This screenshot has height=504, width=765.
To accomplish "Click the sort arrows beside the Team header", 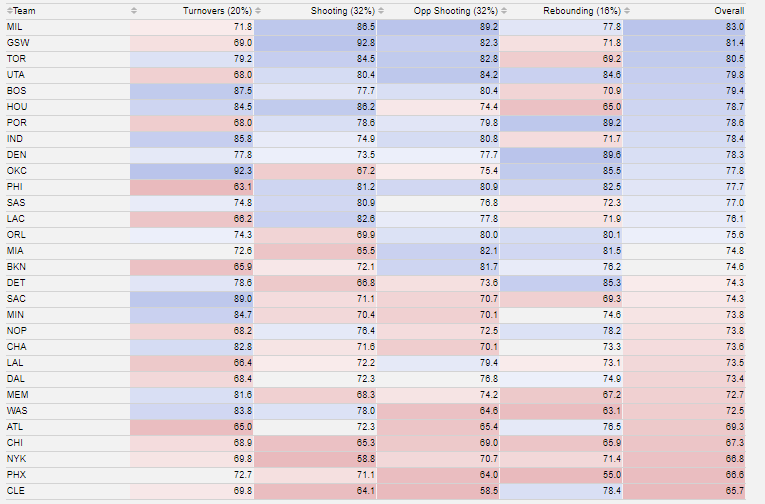I will (x=7, y=10).
